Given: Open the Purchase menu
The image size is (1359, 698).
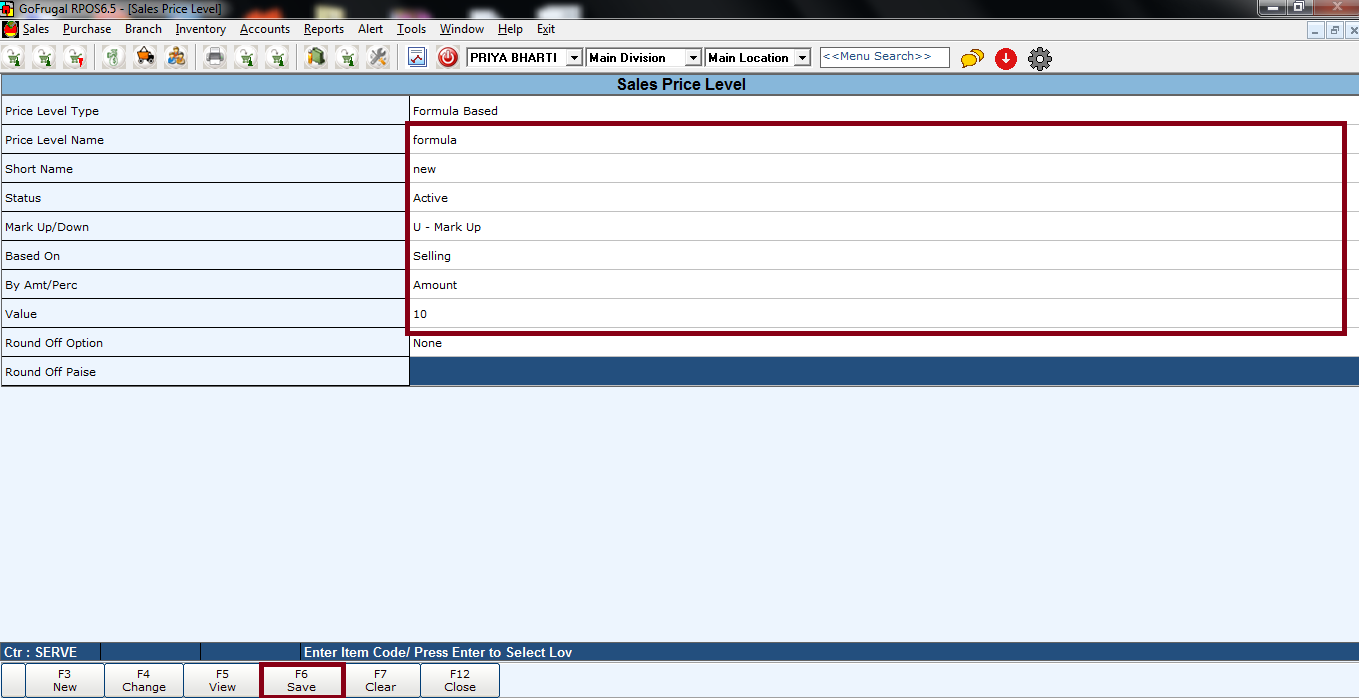Looking at the screenshot, I should (87, 29).
